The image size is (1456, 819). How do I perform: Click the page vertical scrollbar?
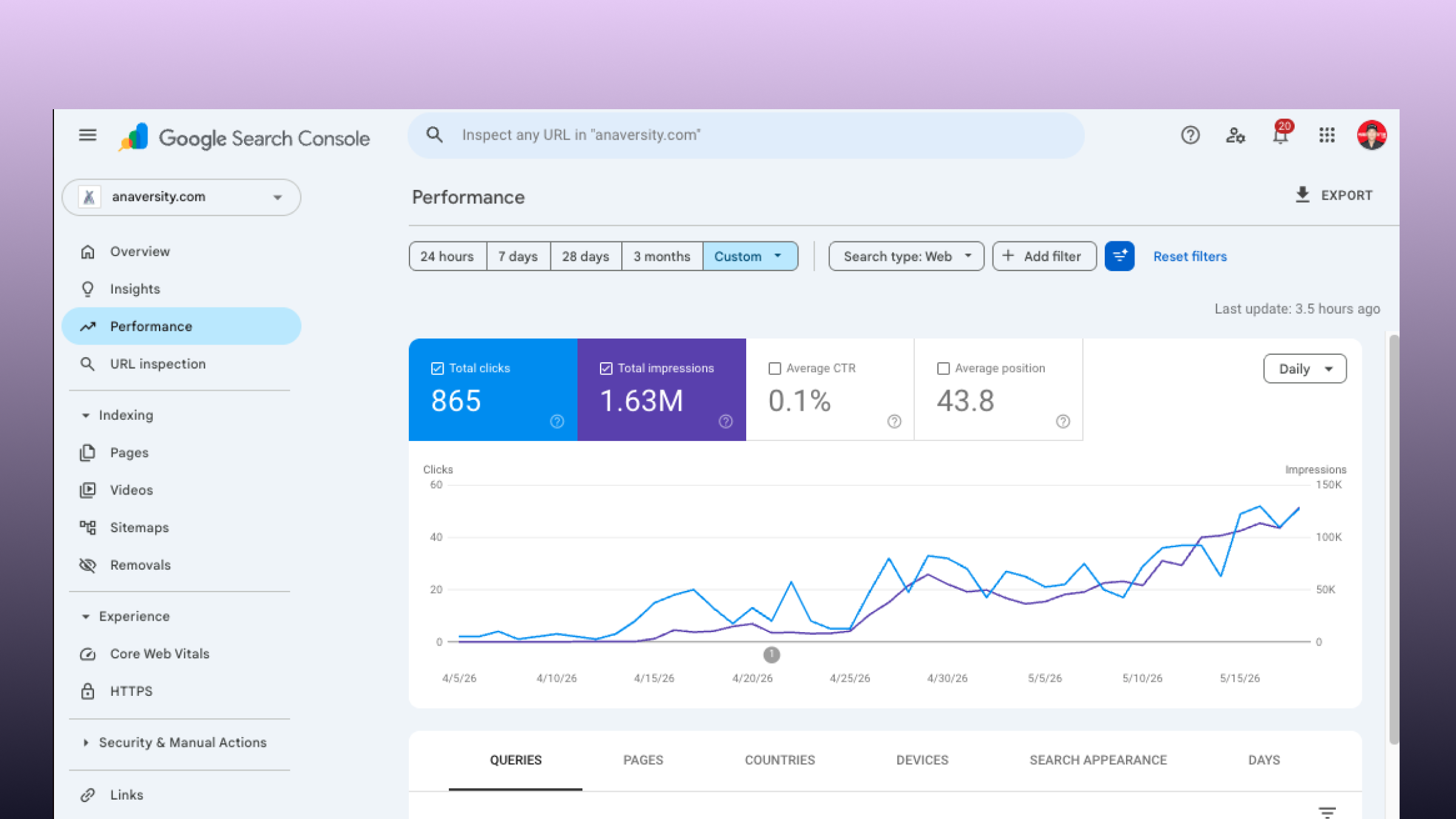(1394, 539)
